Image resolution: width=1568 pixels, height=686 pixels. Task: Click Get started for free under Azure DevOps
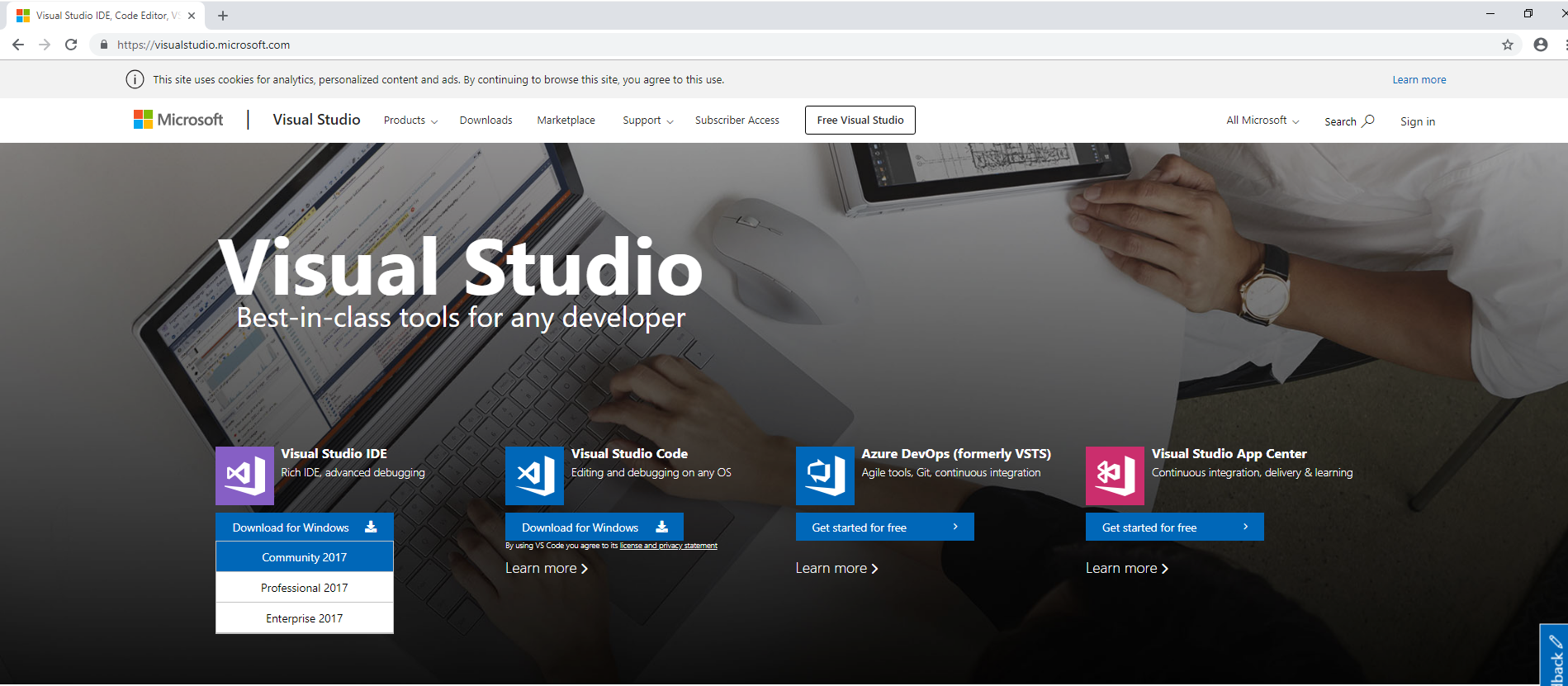pyautogui.click(x=885, y=528)
